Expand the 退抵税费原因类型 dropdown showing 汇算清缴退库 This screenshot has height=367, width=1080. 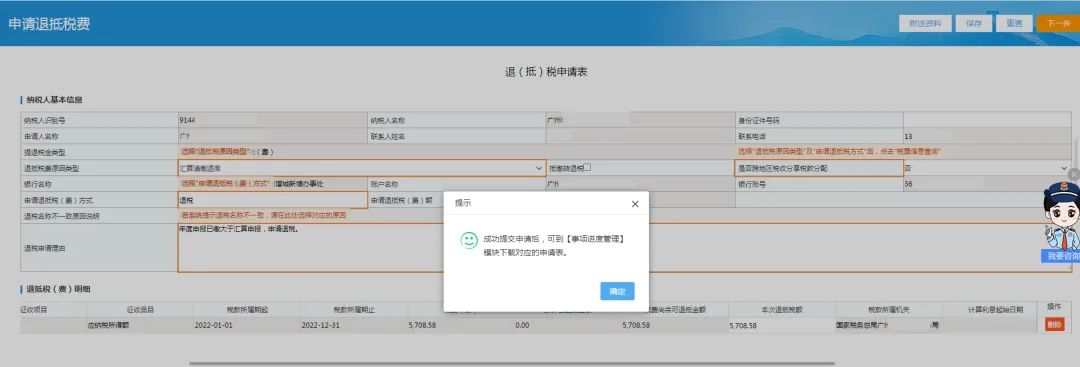coord(362,168)
